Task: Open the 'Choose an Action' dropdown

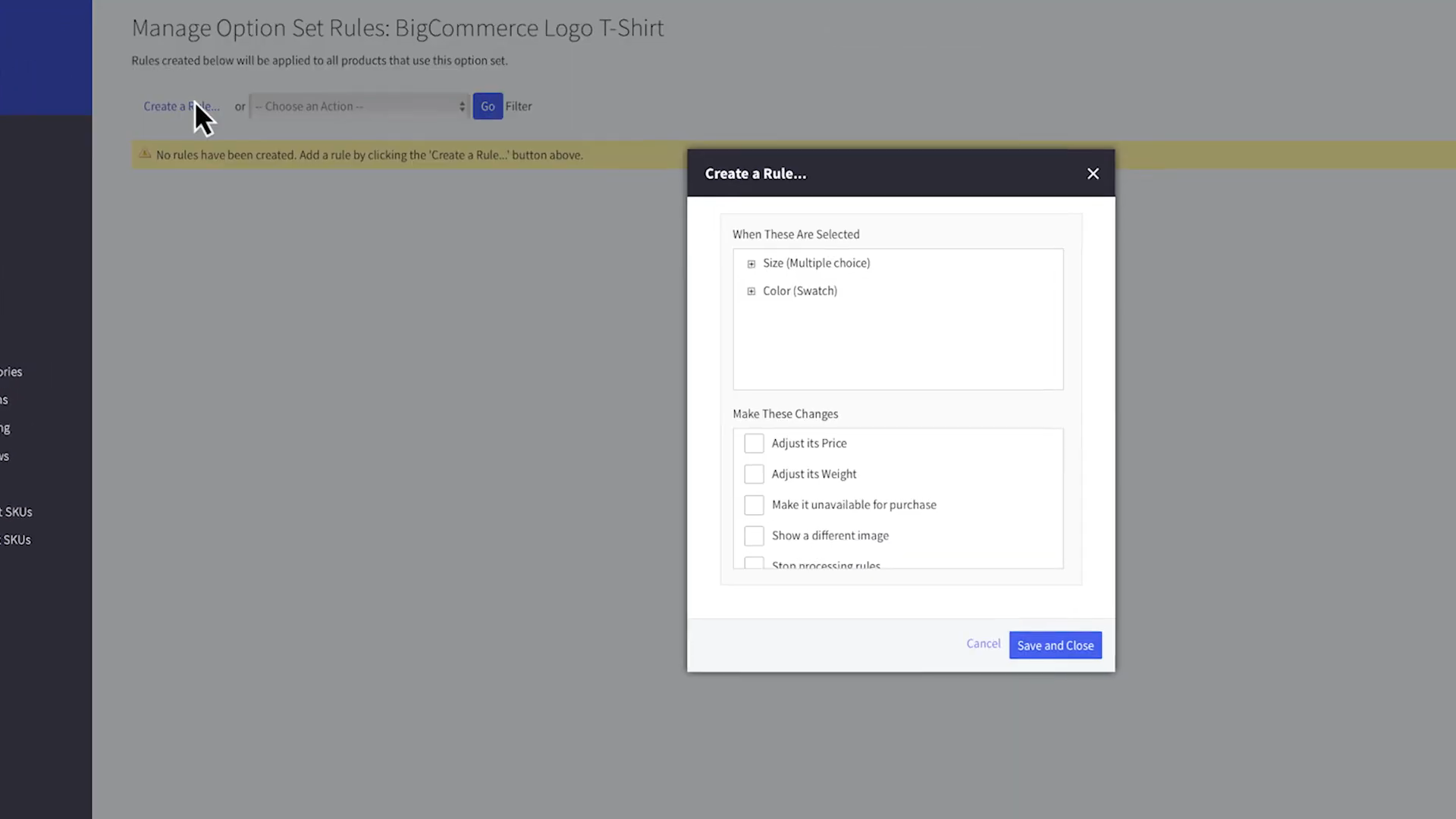Action: (359, 106)
